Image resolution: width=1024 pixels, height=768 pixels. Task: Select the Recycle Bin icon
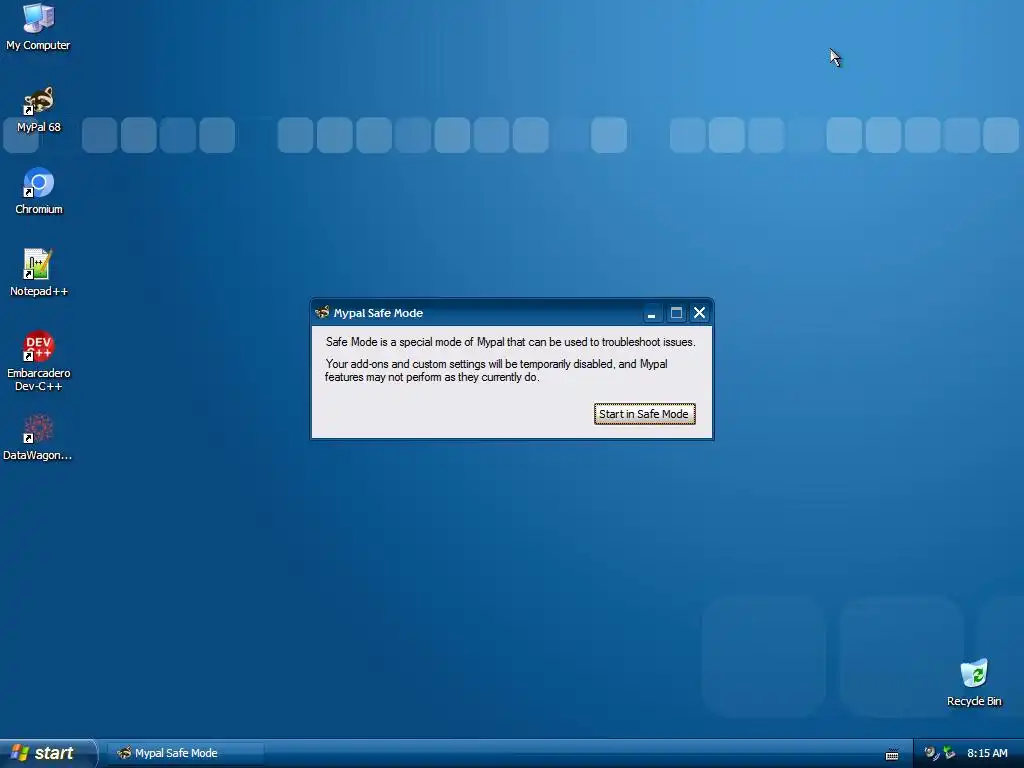(x=974, y=683)
